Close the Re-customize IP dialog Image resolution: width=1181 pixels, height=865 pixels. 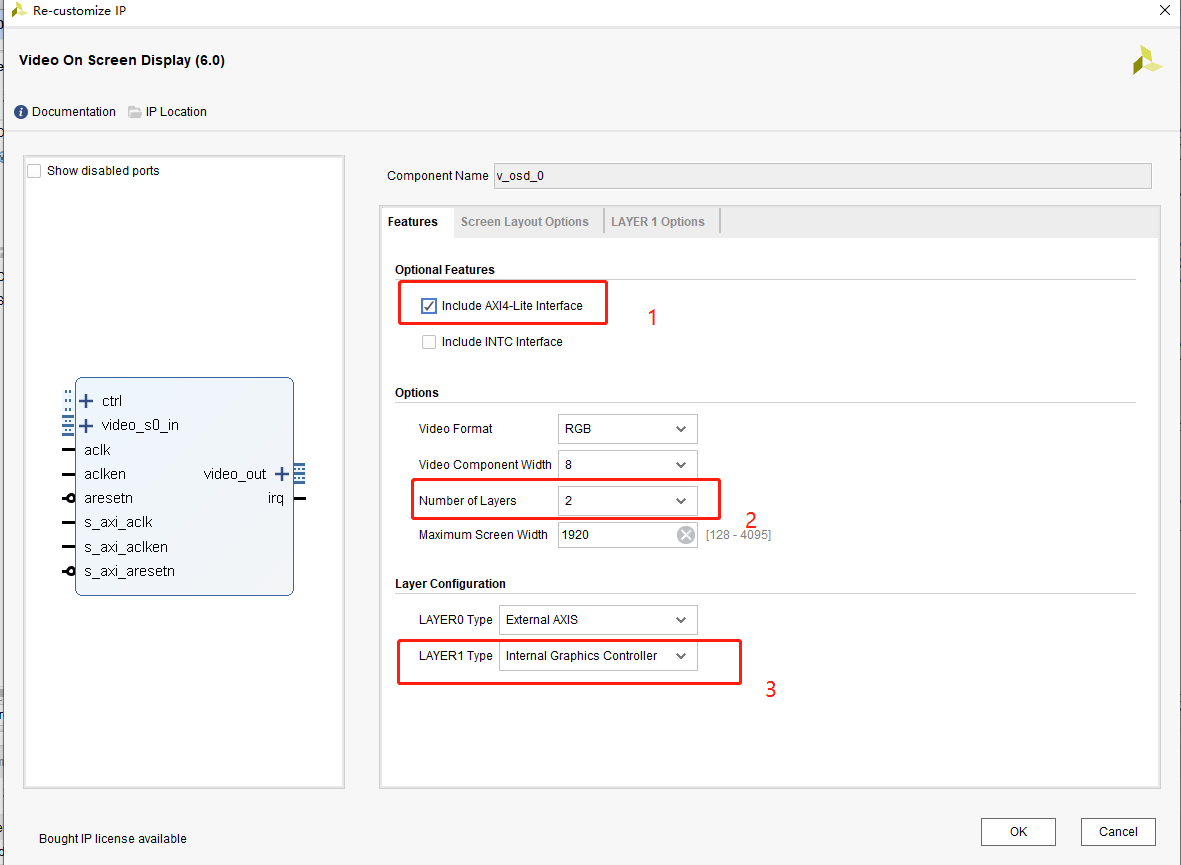(x=1164, y=10)
